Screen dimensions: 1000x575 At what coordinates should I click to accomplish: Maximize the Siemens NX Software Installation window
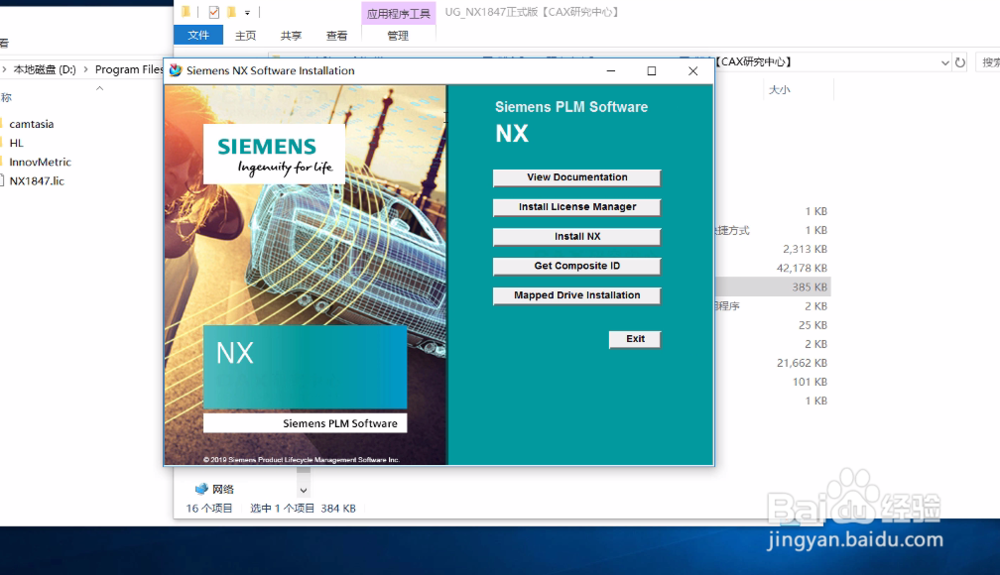point(651,71)
